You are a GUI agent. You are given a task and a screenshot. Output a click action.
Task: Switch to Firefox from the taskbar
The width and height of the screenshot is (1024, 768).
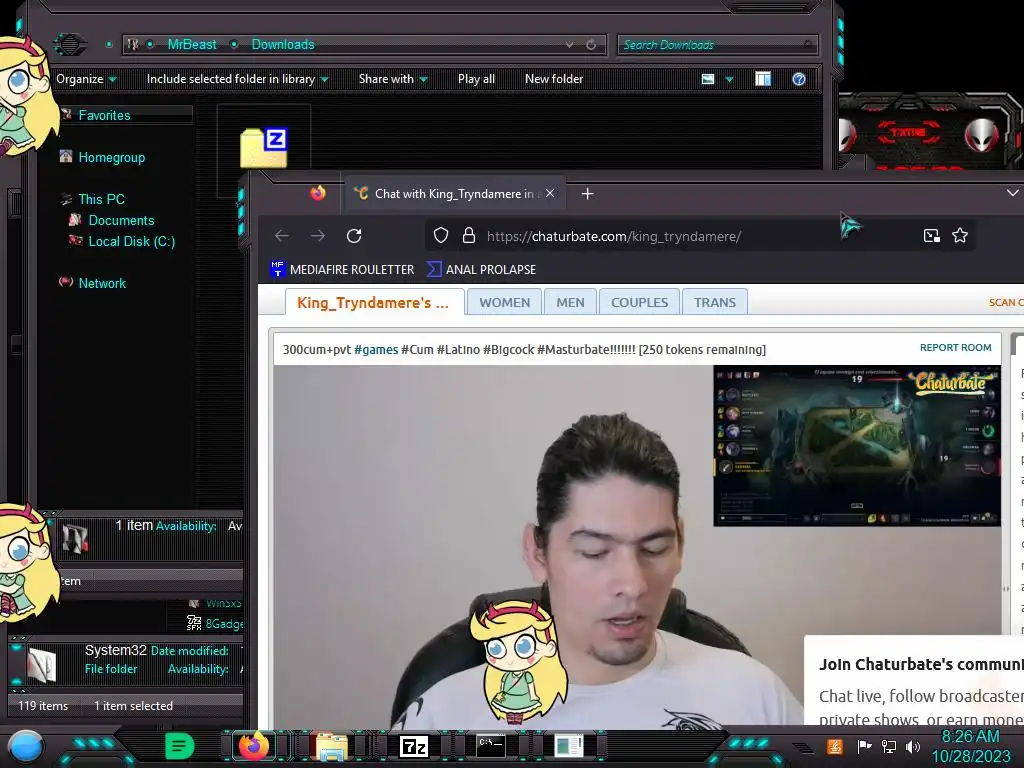(x=254, y=746)
